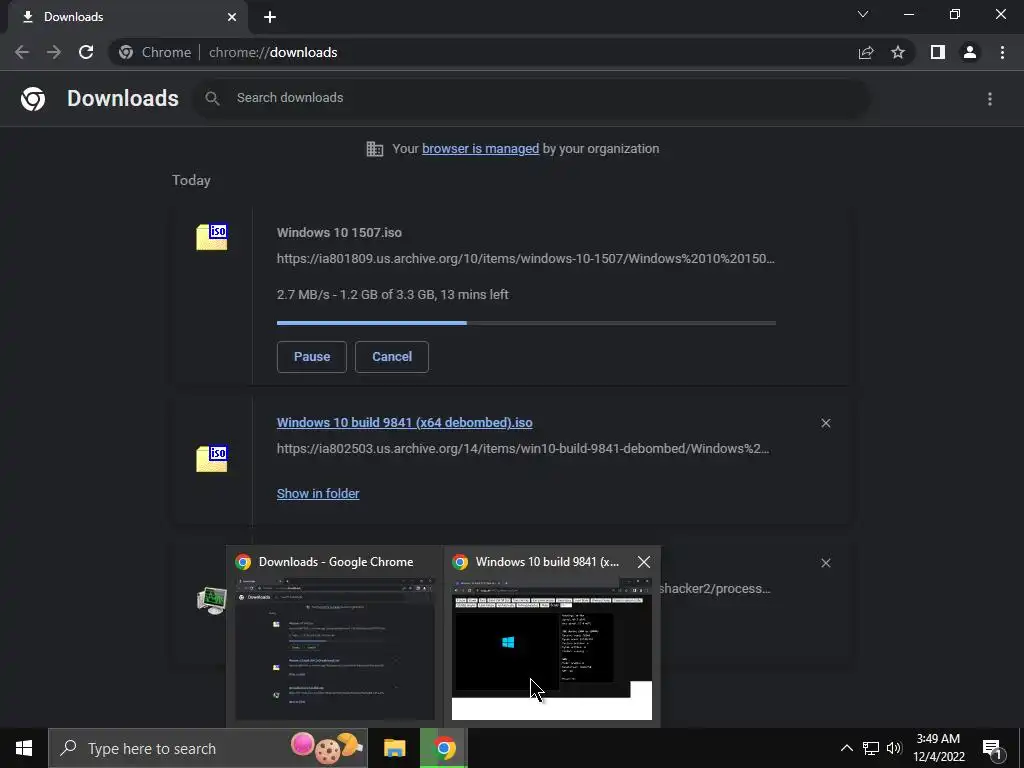
Task: Show hidden system tray icons
Action: [846, 748]
